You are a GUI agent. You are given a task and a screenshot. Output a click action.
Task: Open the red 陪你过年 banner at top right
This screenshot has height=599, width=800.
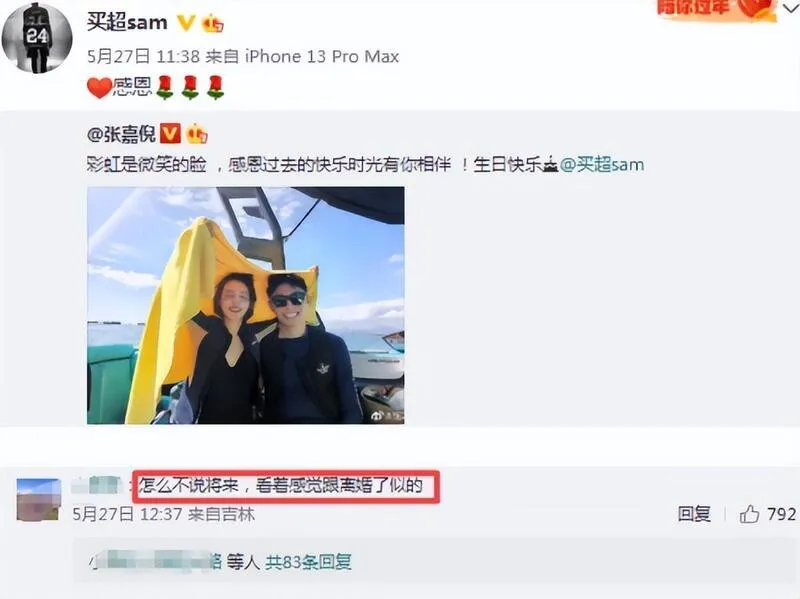point(717,9)
